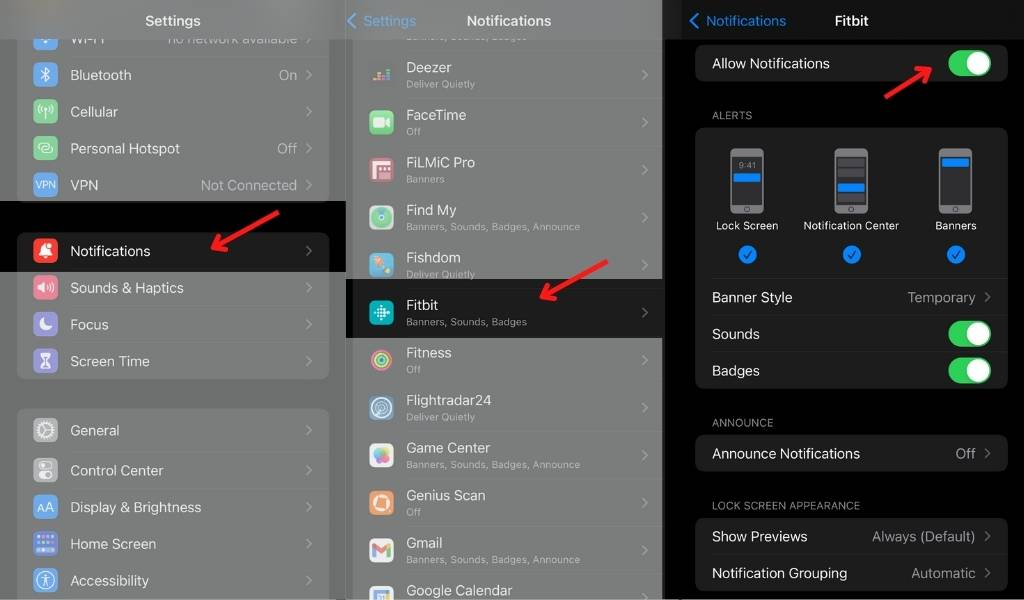Viewport: 1024px width, 600px height.
Task: Go back to Notifications from Fitbit
Action: (x=737, y=21)
